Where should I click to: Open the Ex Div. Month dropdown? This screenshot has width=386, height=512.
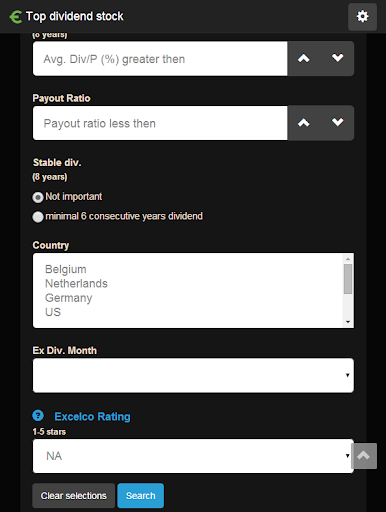(193, 375)
